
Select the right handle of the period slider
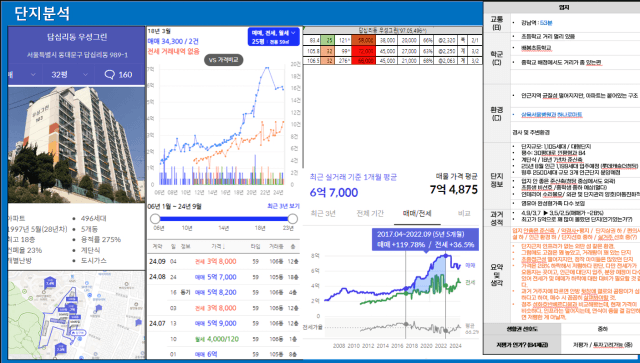tap(293, 219)
